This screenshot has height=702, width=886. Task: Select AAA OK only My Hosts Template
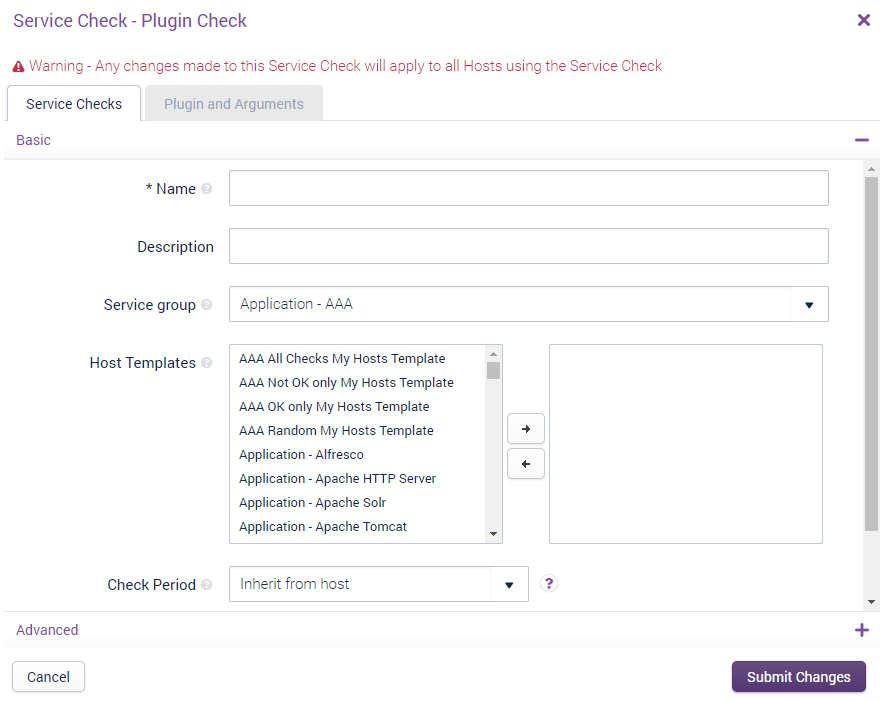click(334, 407)
